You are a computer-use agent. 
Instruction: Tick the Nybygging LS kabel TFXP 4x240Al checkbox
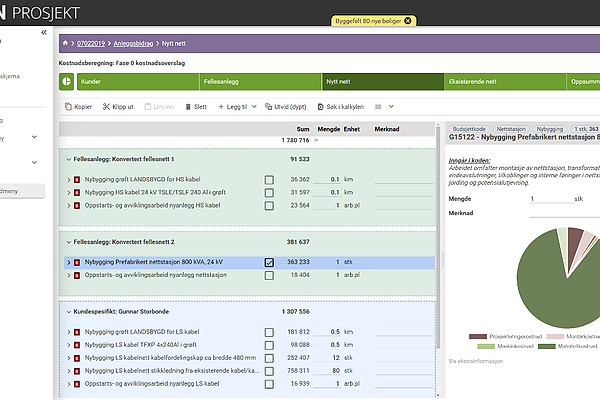point(269,344)
